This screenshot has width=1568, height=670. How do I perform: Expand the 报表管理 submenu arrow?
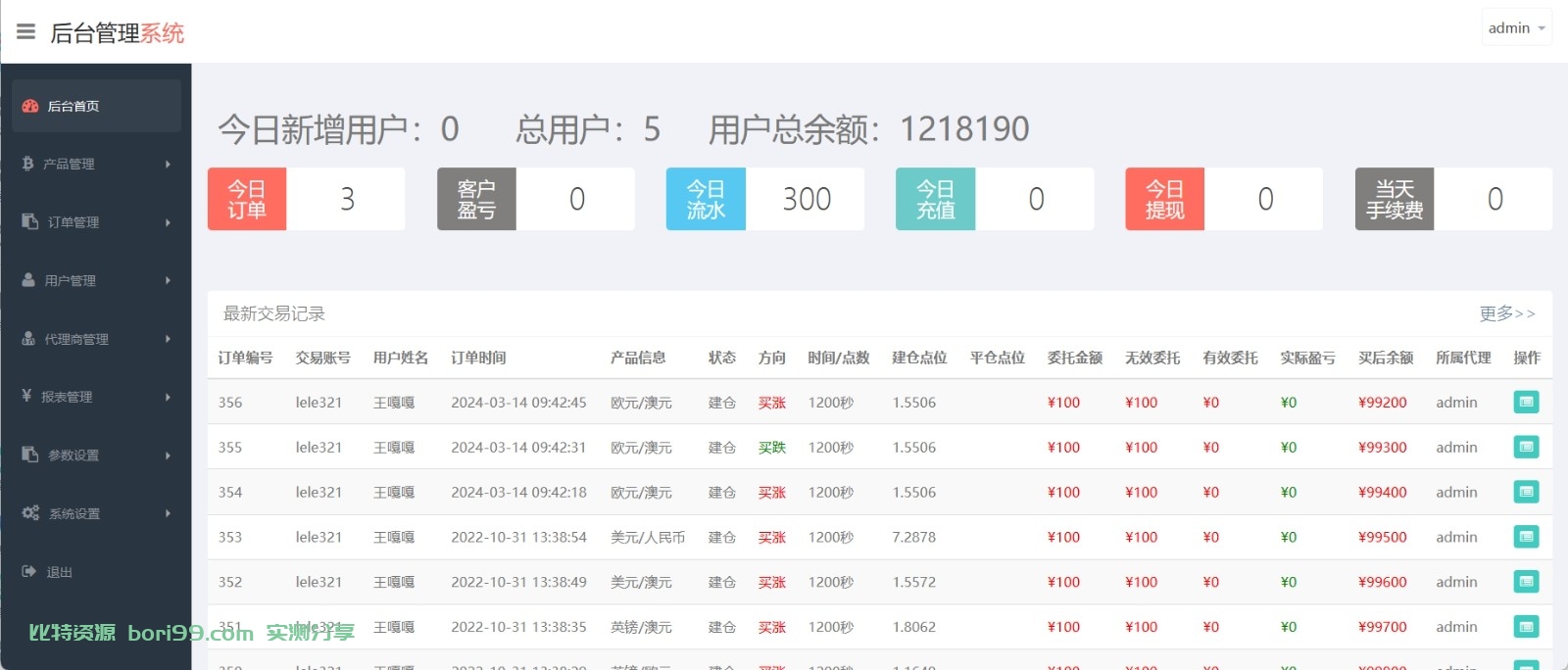168,397
